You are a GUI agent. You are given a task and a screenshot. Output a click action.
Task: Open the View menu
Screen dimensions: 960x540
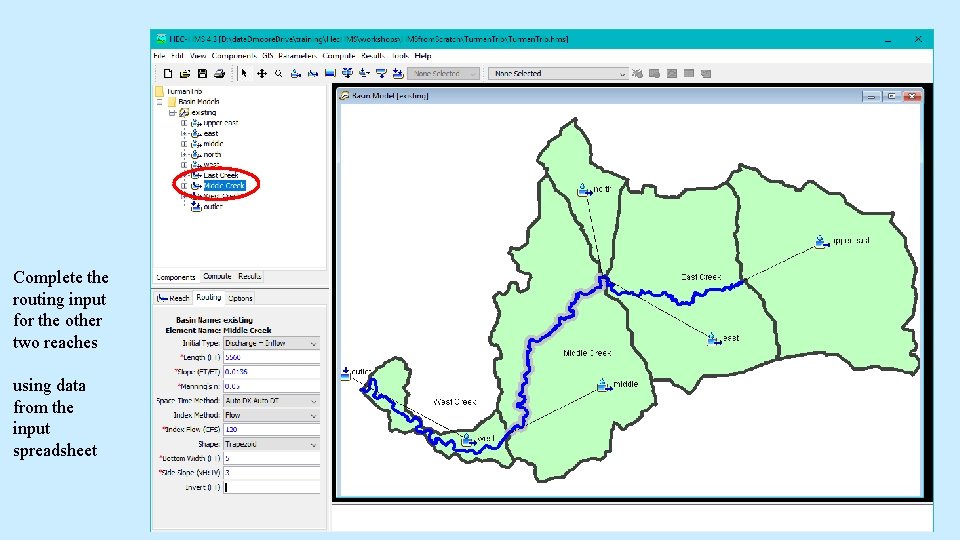click(198, 56)
